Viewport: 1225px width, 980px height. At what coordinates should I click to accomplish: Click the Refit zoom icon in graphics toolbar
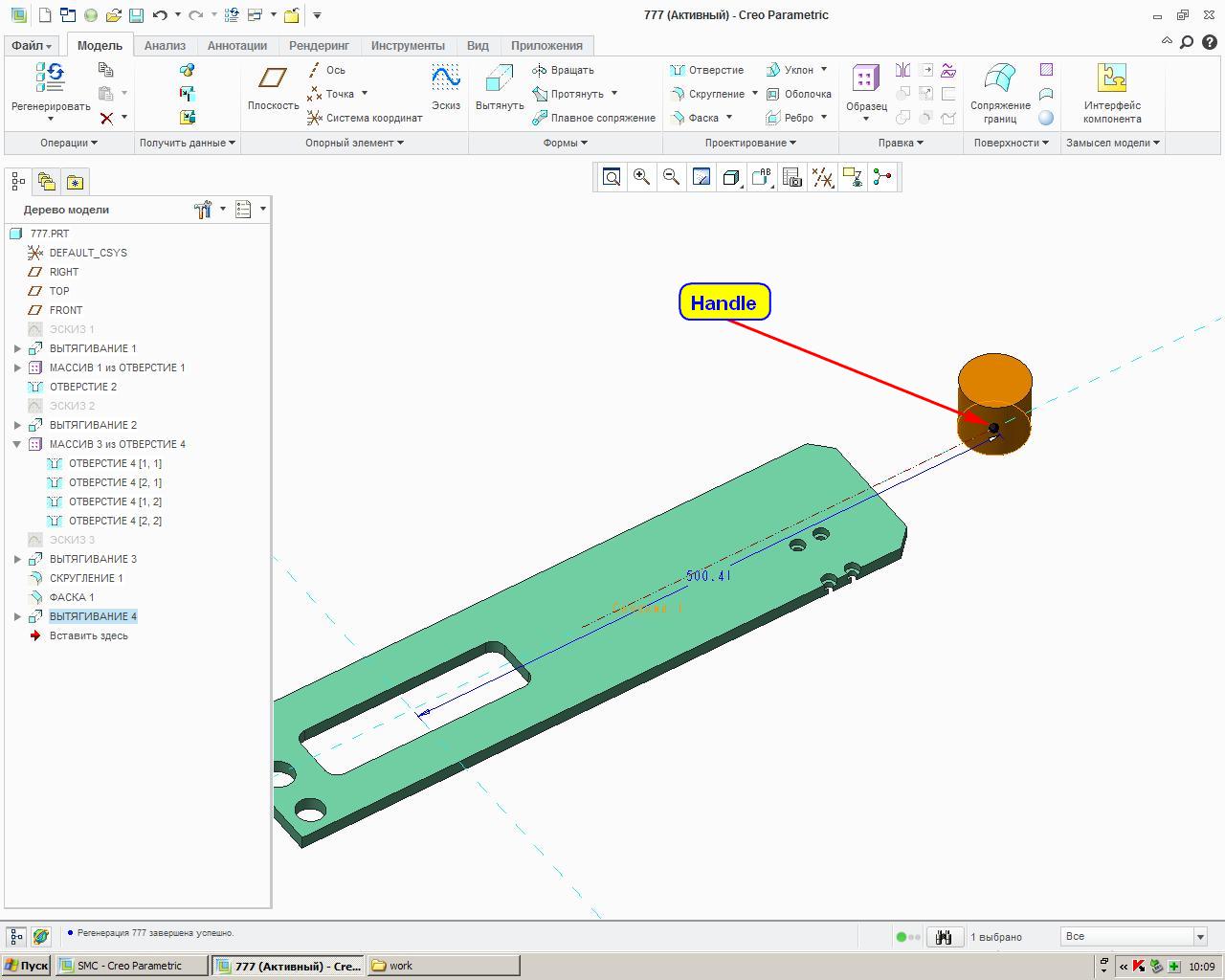coord(612,177)
